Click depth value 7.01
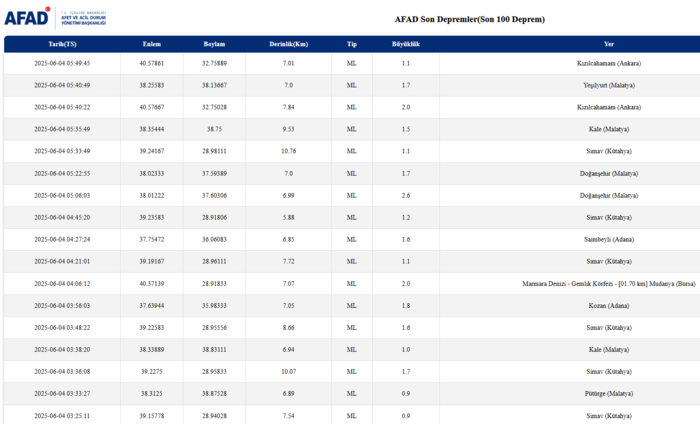Screen dimensions: 700x424 click(x=288, y=63)
